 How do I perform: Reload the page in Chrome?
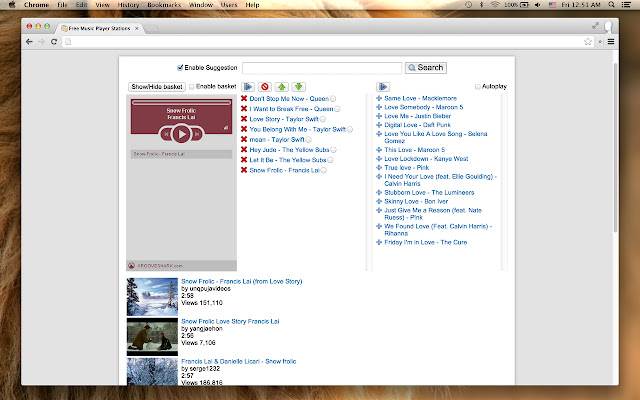point(54,42)
